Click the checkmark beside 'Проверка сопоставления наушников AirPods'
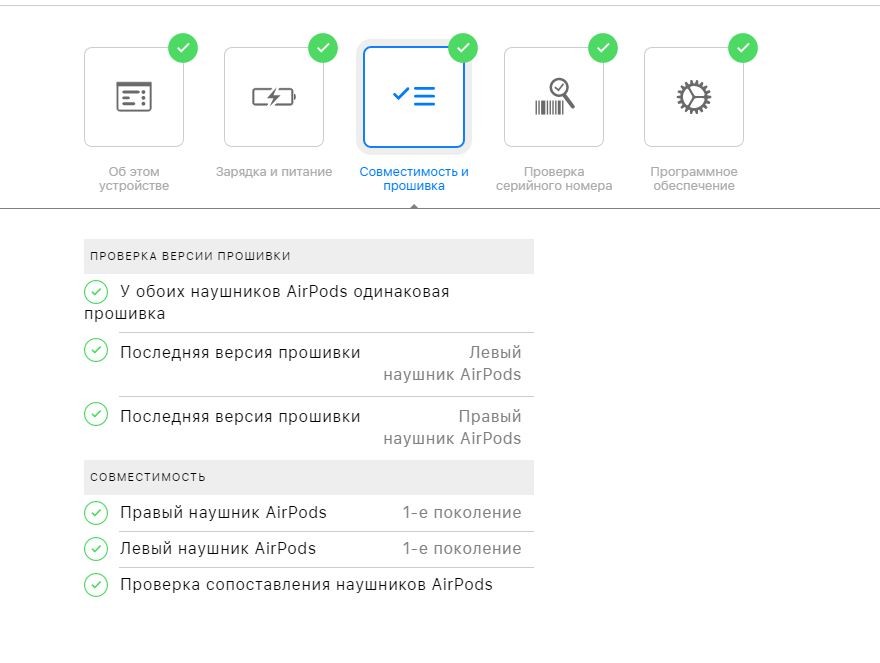The image size is (880, 663). click(96, 584)
